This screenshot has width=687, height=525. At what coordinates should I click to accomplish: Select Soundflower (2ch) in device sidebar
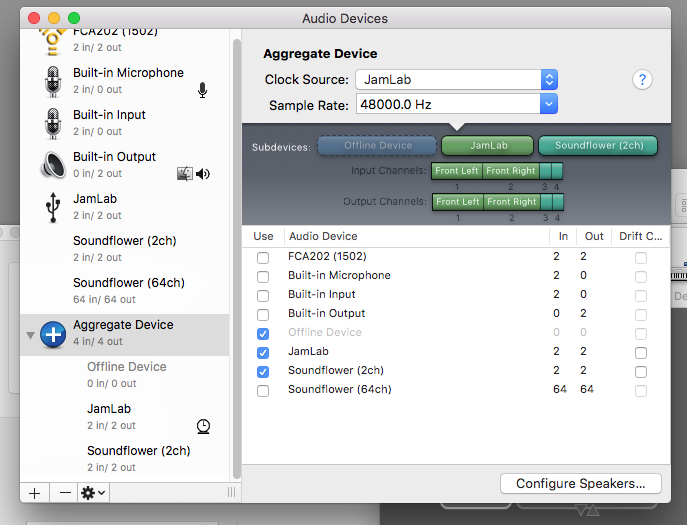(x=125, y=249)
